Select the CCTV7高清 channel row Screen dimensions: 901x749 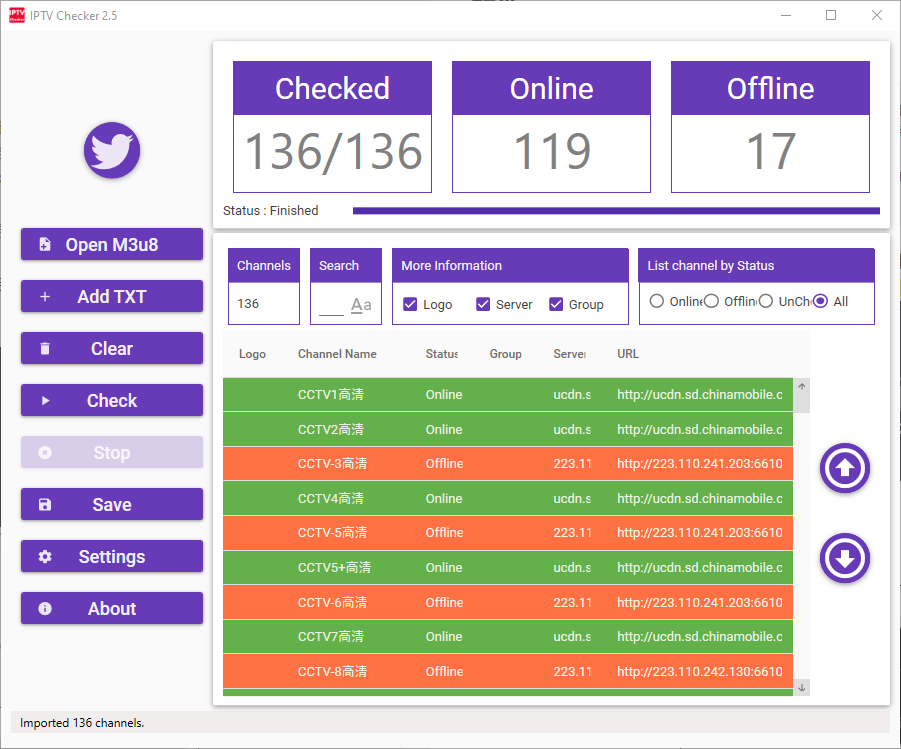[x=508, y=637]
